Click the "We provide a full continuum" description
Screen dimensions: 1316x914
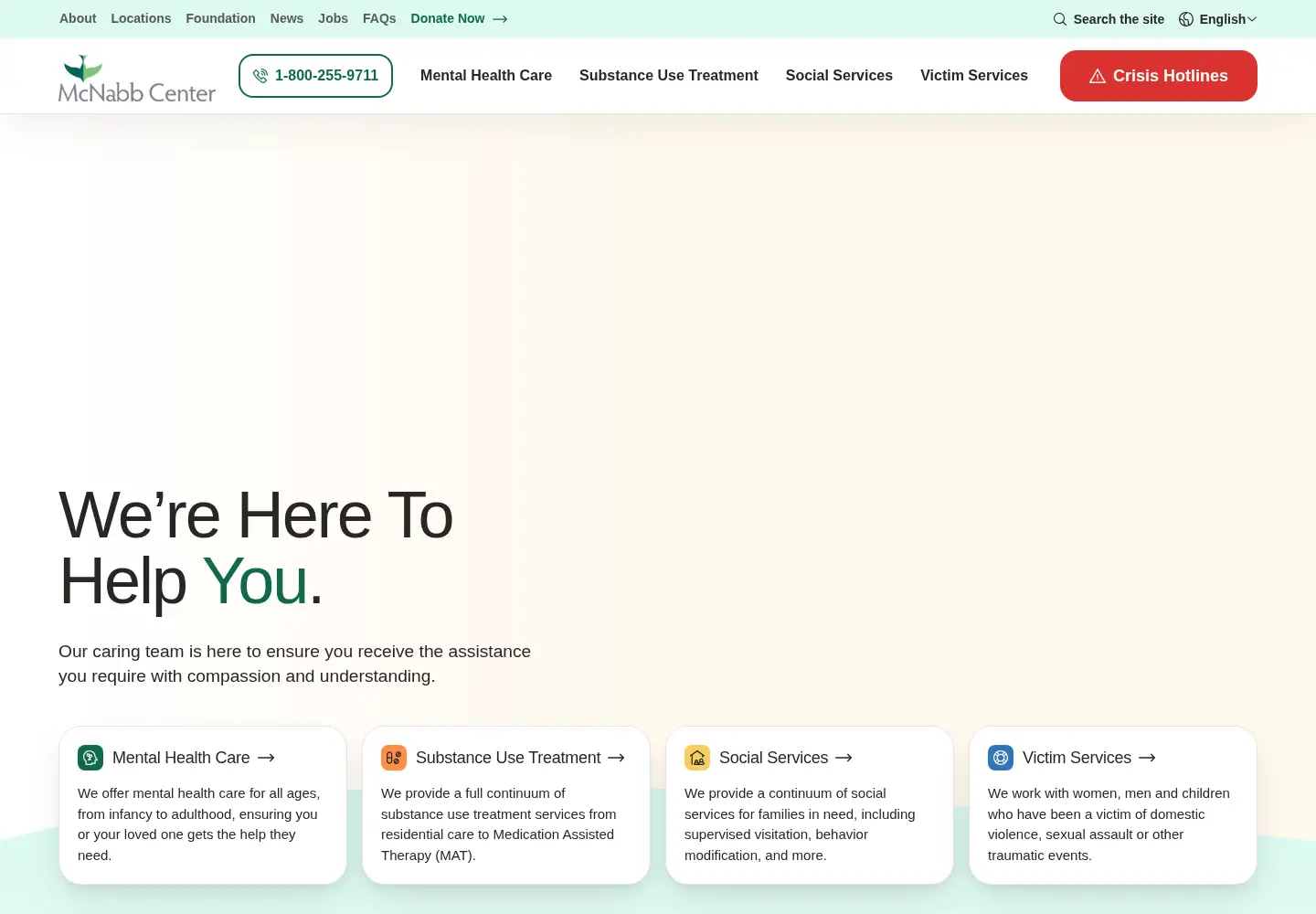click(x=499, y=824)
